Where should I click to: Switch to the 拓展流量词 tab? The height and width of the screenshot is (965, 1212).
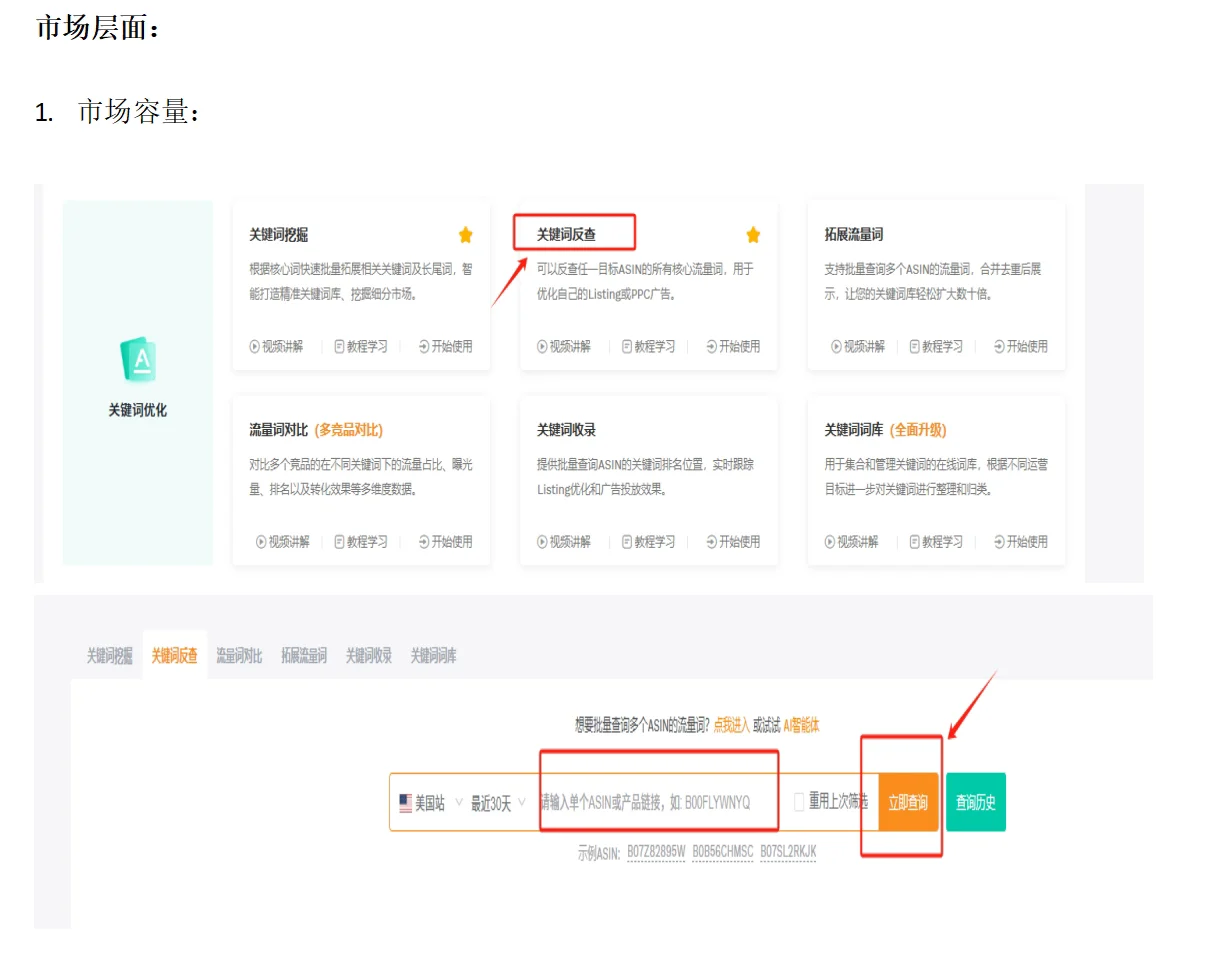coord(303,656)
